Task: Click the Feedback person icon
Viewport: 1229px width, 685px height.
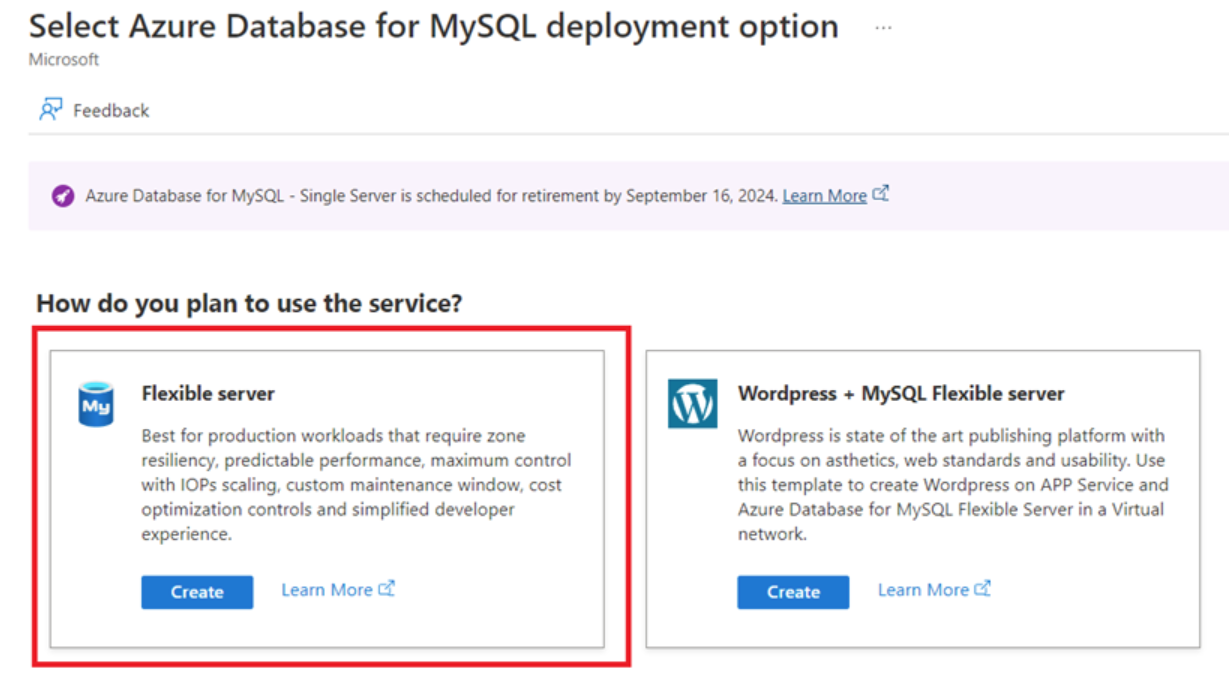Action: 51,109
